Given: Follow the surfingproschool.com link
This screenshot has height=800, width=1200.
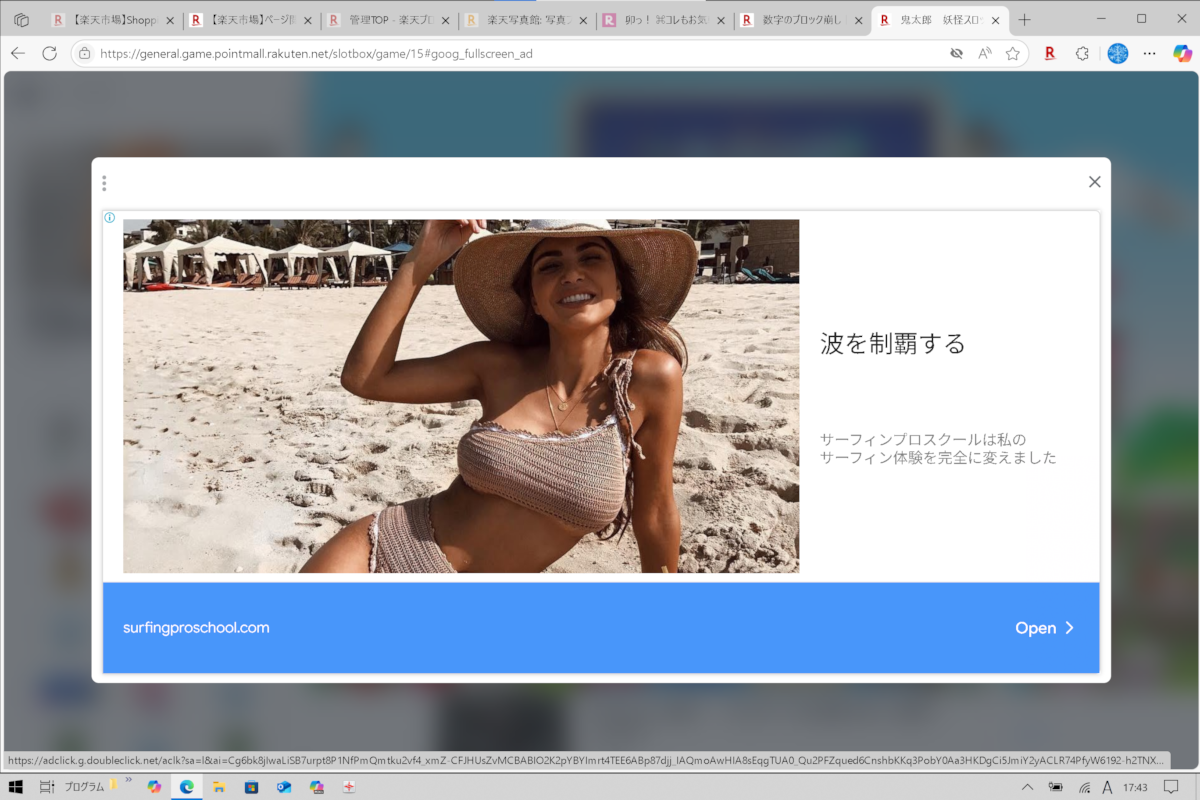Looking at the screenshot, I should point(196,628).
